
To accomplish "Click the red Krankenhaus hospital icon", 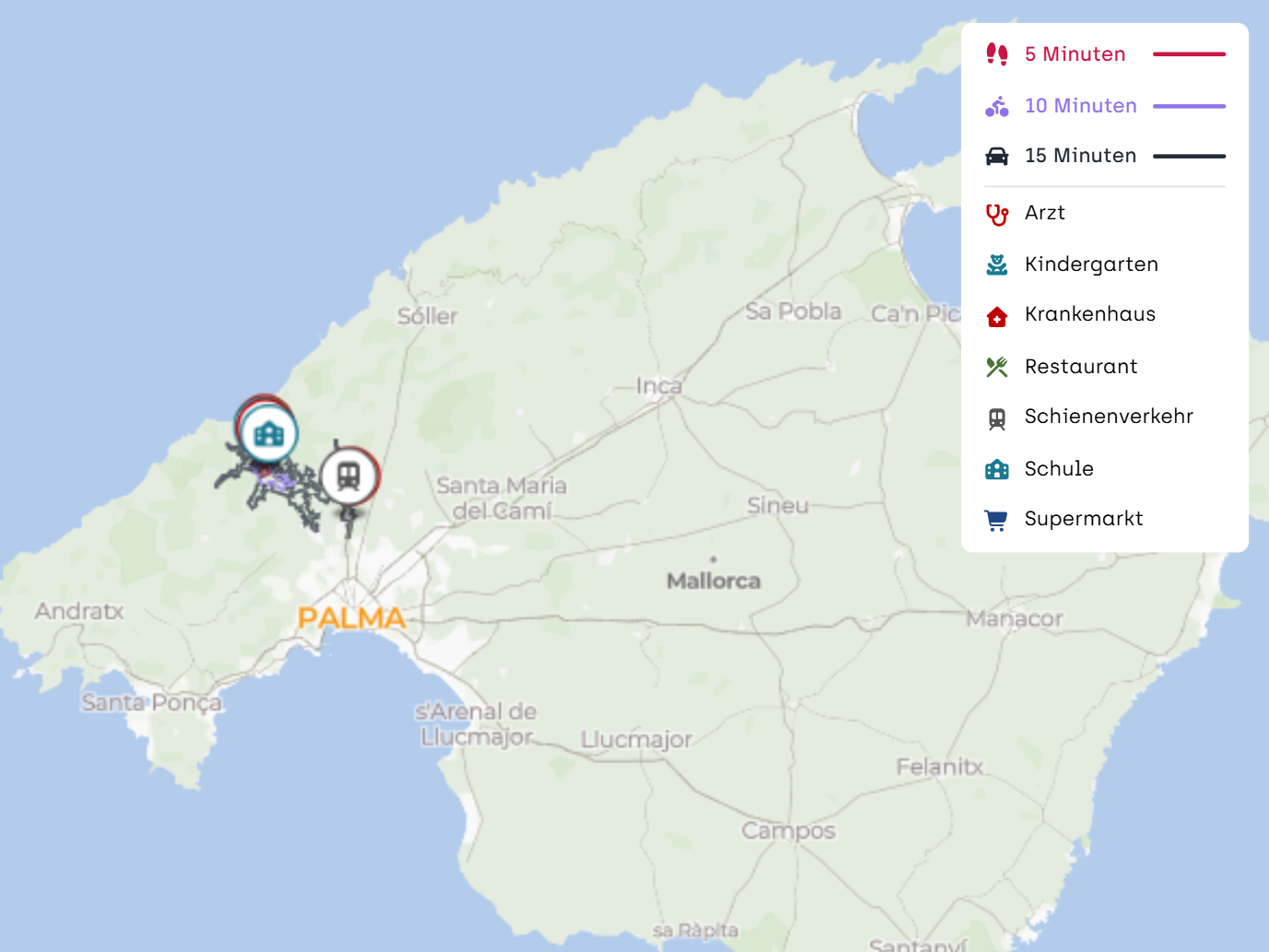I will tap(996, 316).
